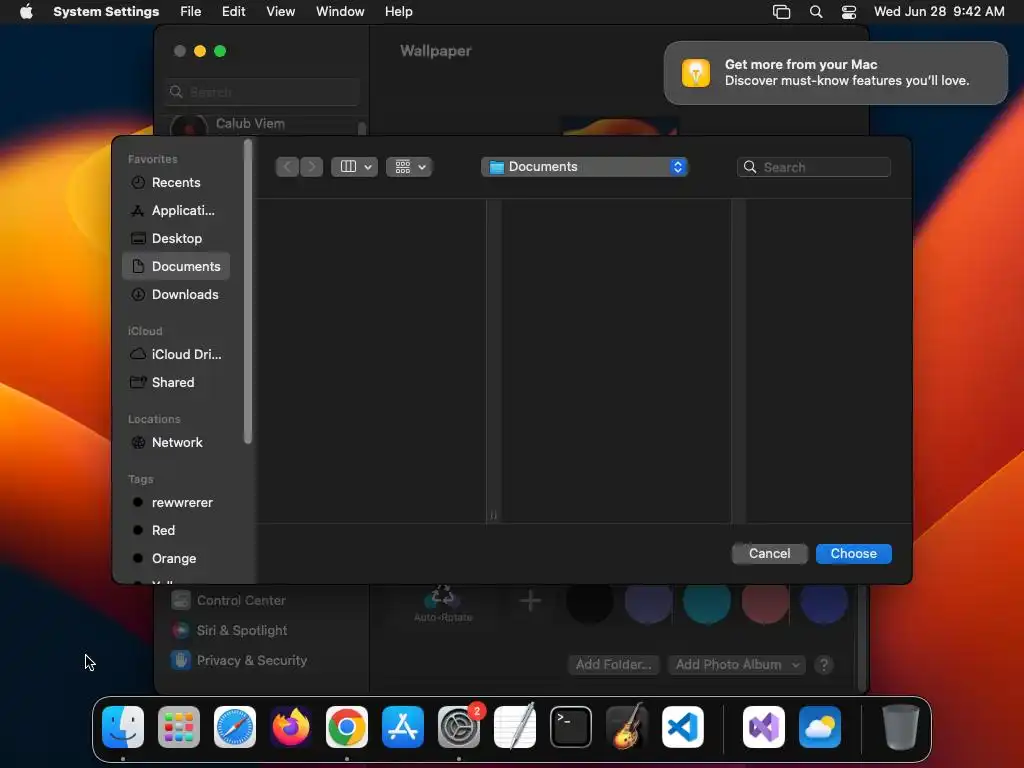
Task: Click the Choose button
Action: 854,554
